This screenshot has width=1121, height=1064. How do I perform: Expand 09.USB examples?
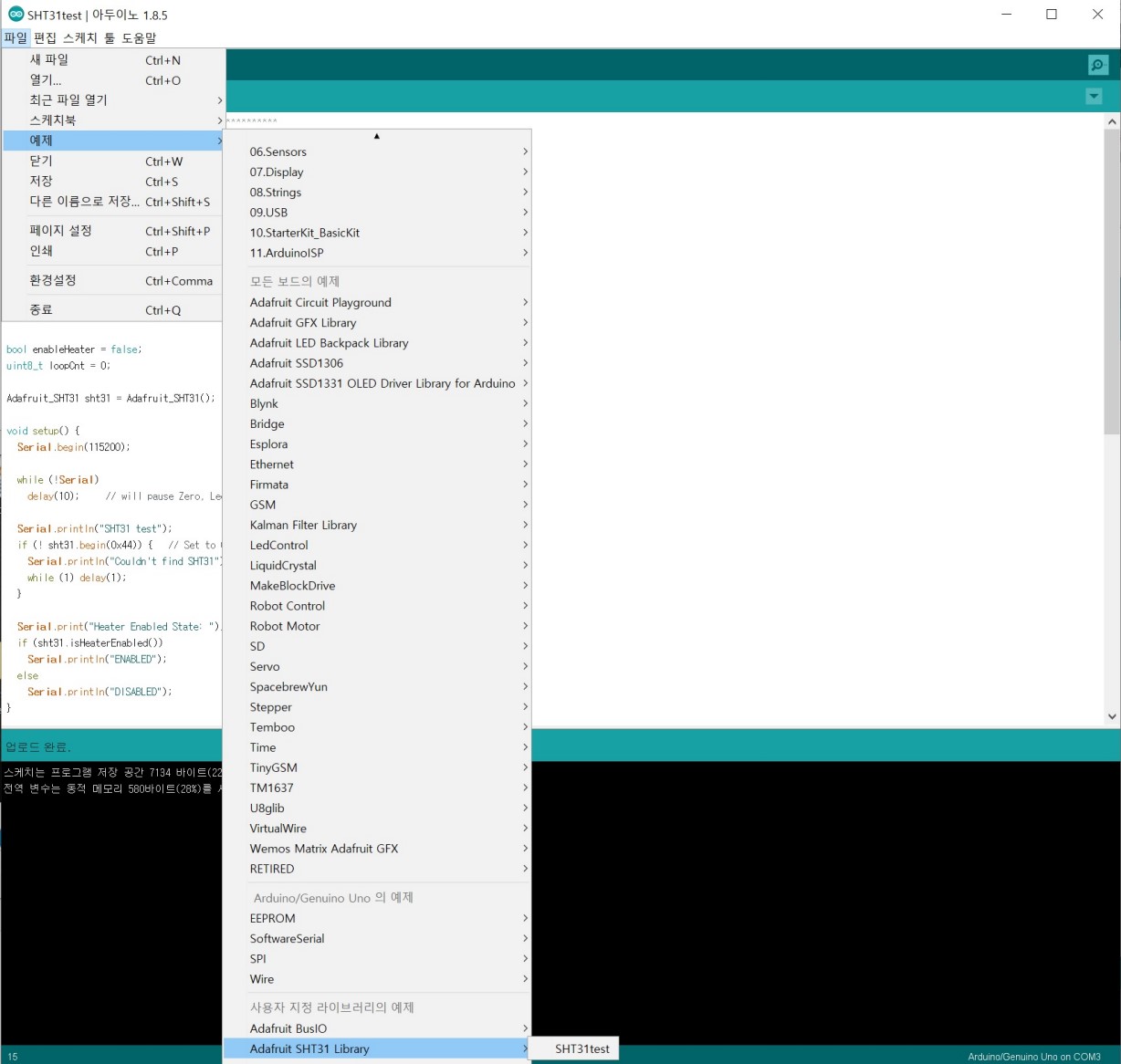point(377,212)
